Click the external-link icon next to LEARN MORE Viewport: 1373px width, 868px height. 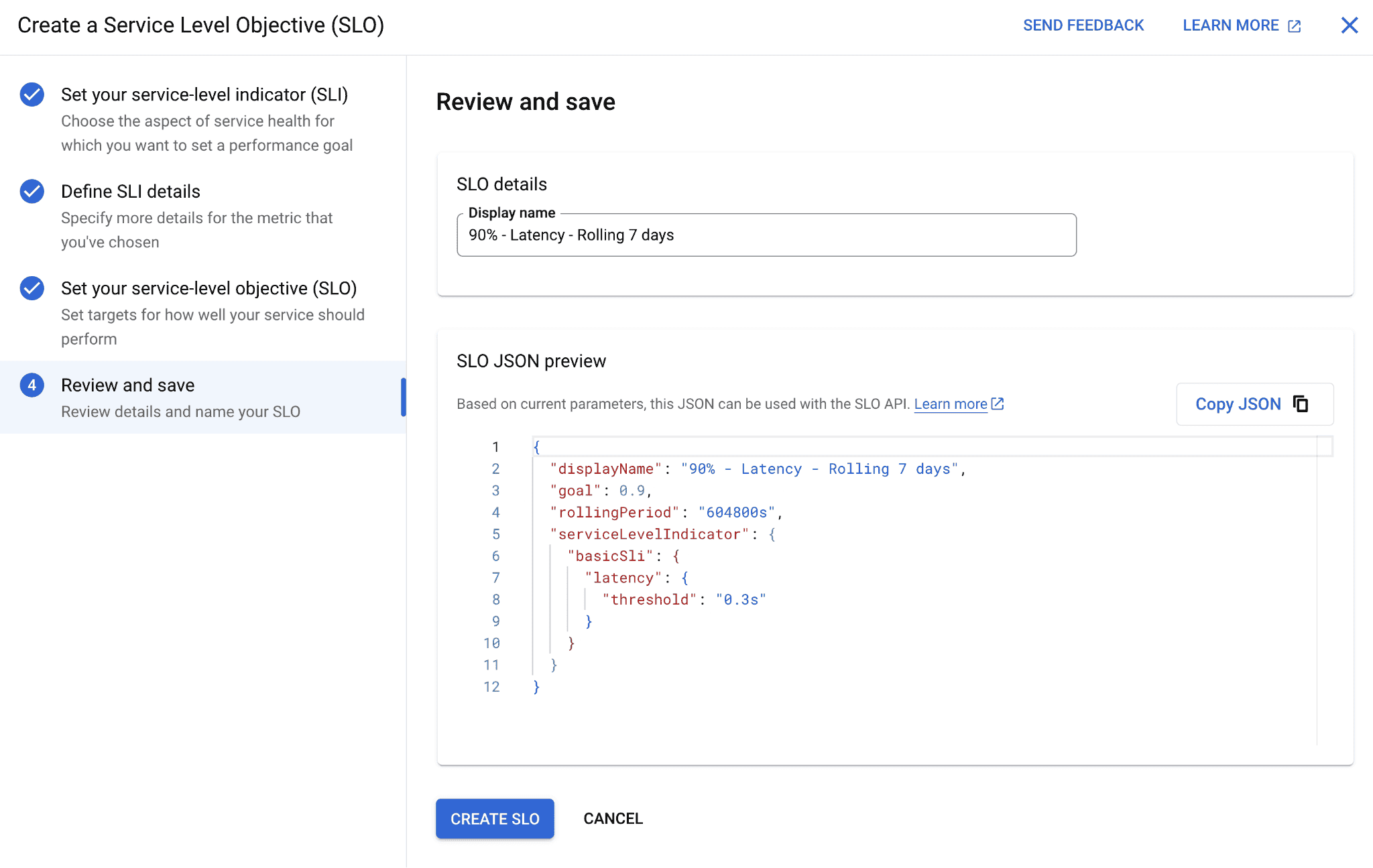pyautogui.click(x=1294, y=25)
